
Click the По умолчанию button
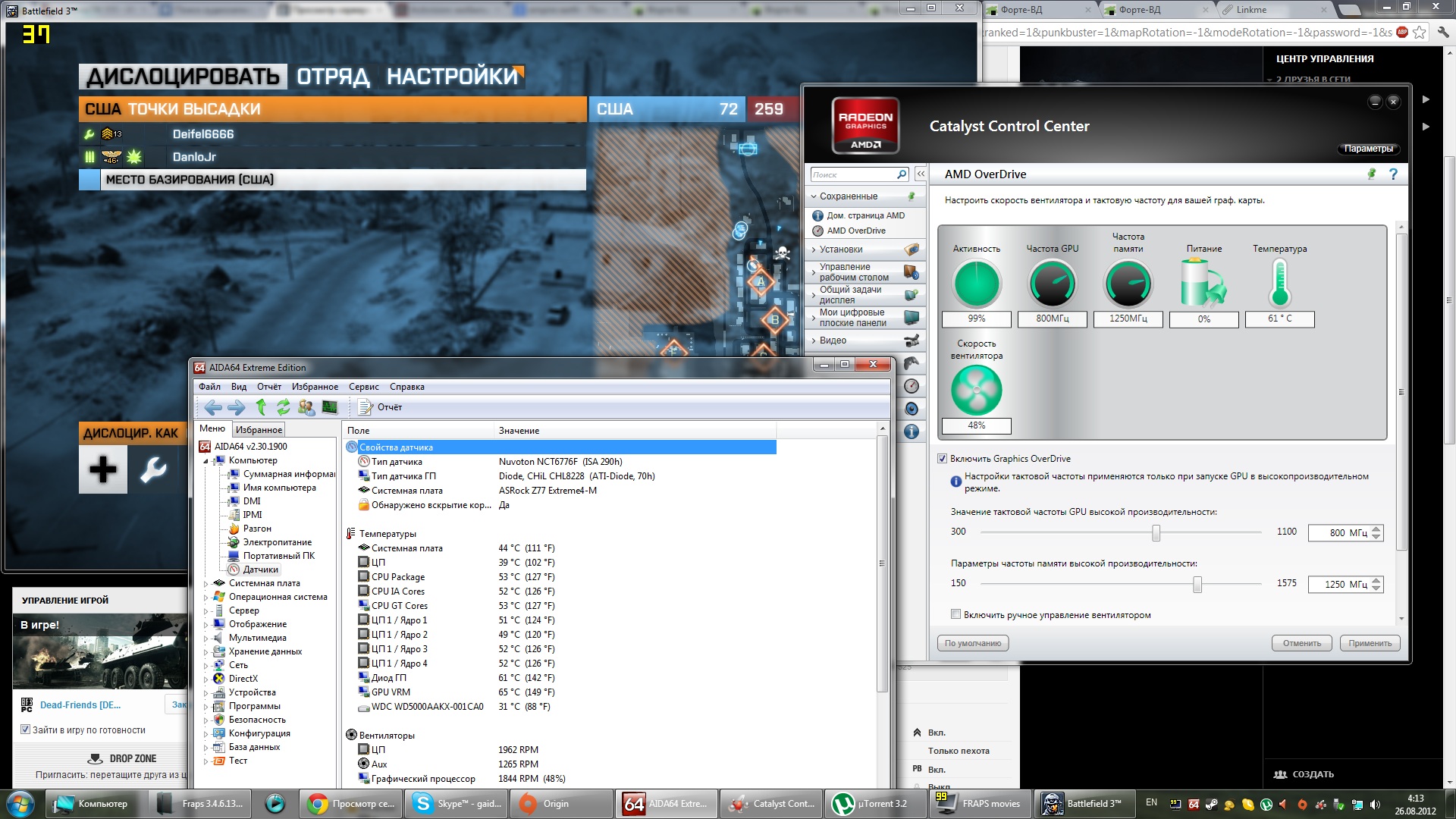pyautogui.click(x=972, y=643)
